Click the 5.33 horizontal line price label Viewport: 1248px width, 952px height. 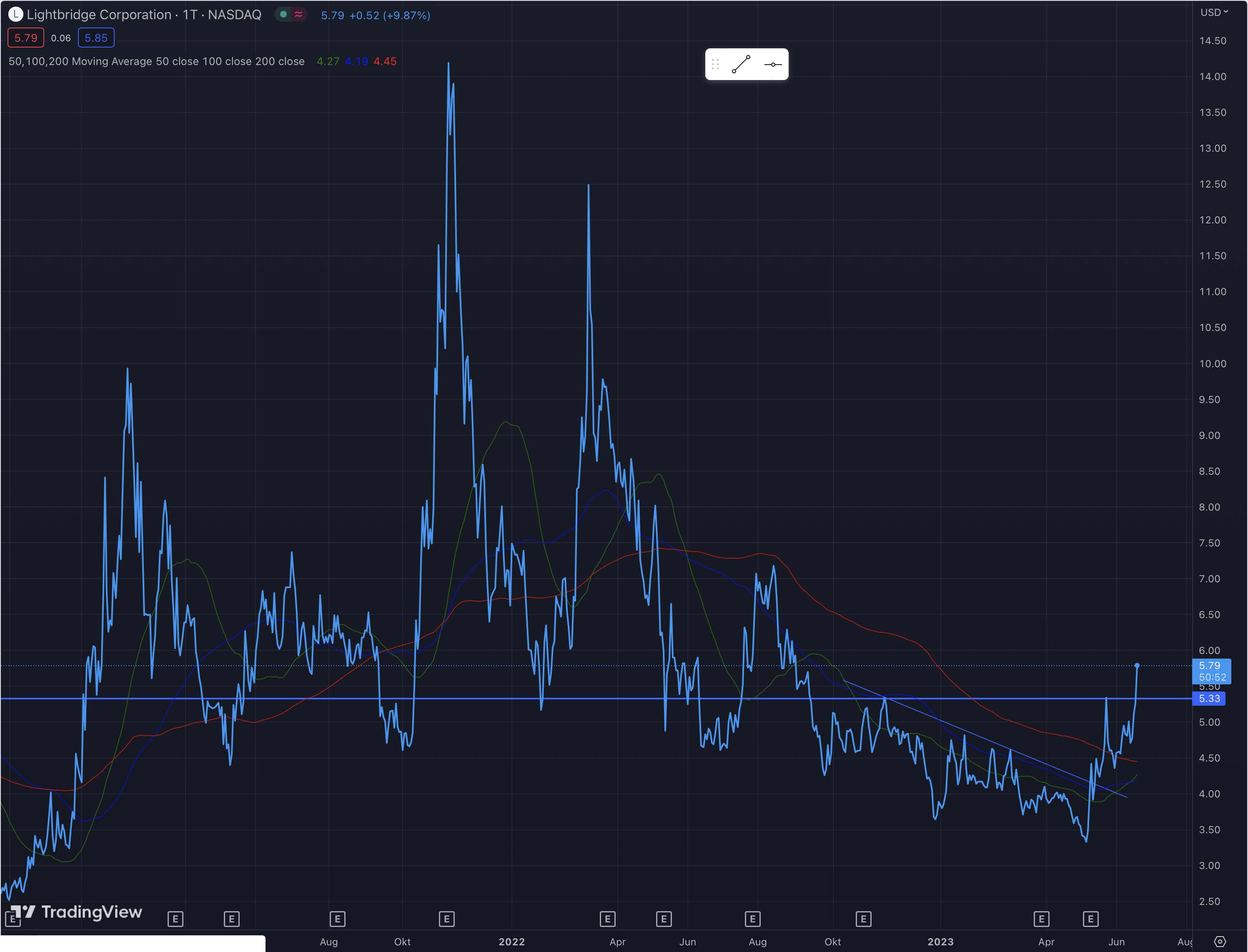[x=1209, y=698]
